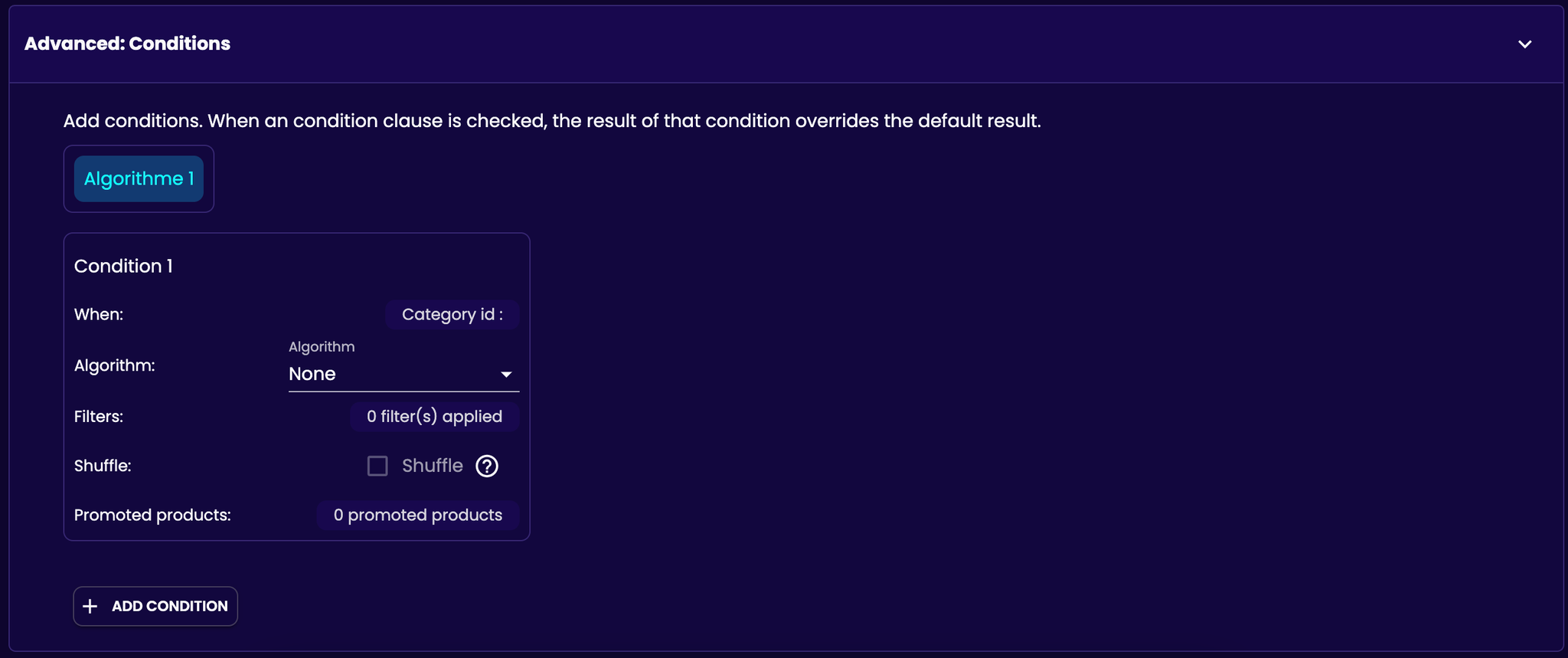Click the small Algorithm field caption
Screen dimensions: 1568x658
(x=322, y=346)
